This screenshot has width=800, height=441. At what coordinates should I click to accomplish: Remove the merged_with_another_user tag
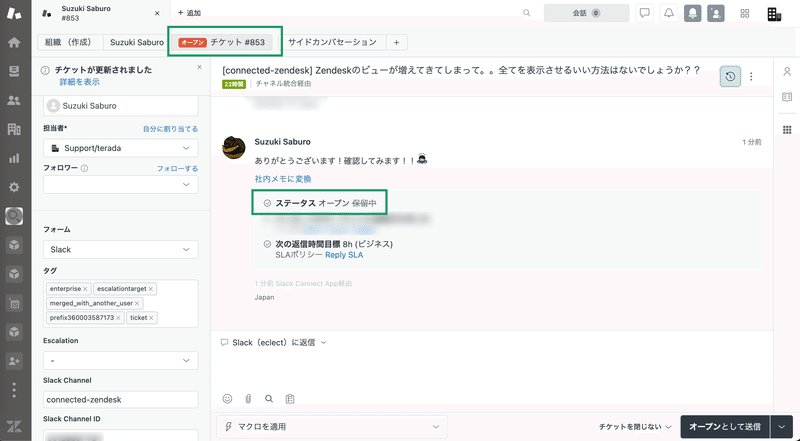pyautogui.click(x=137, y=303)
